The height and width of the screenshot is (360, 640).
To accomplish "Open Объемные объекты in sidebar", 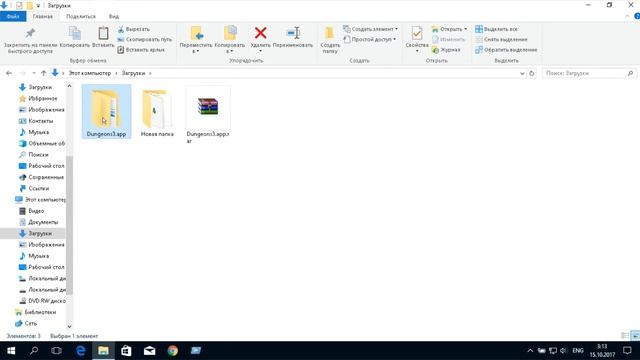I will click(x=41, y=143).
